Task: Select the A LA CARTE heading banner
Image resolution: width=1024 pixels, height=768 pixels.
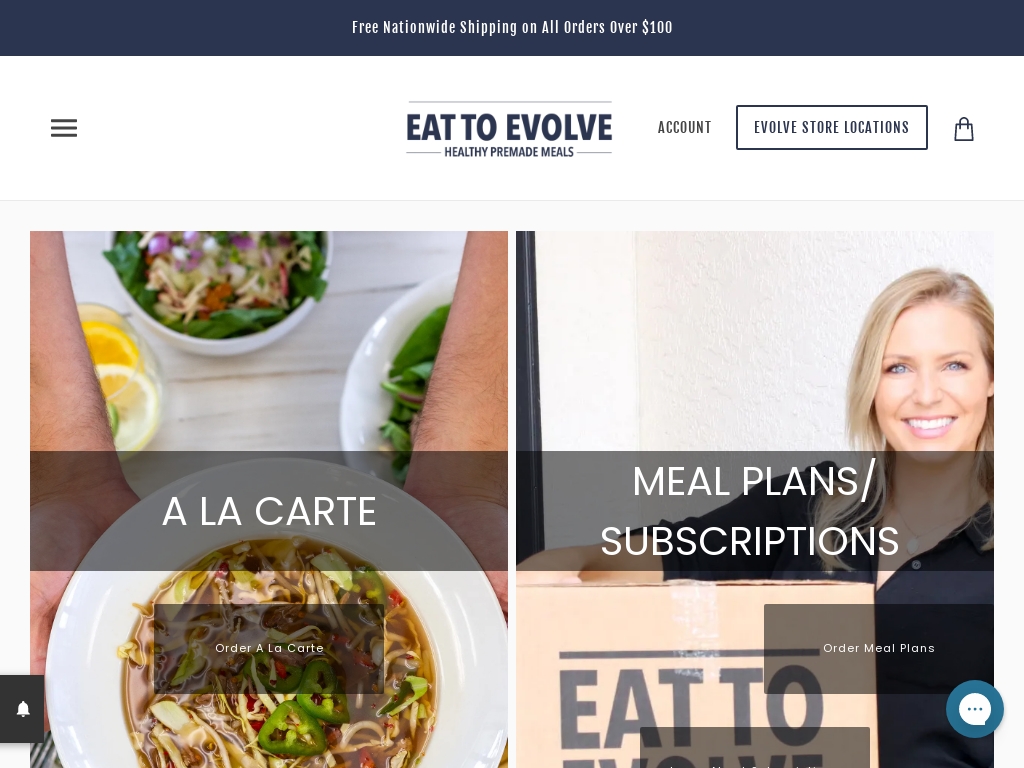Action: pos(269,511)
